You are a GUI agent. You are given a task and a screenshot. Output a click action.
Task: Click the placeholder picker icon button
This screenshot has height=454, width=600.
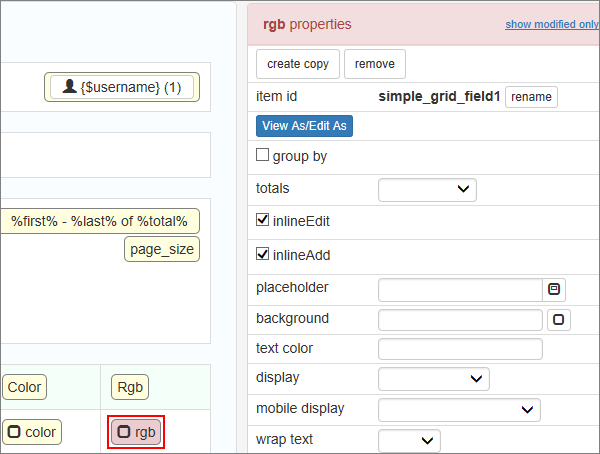click(554, 289)
